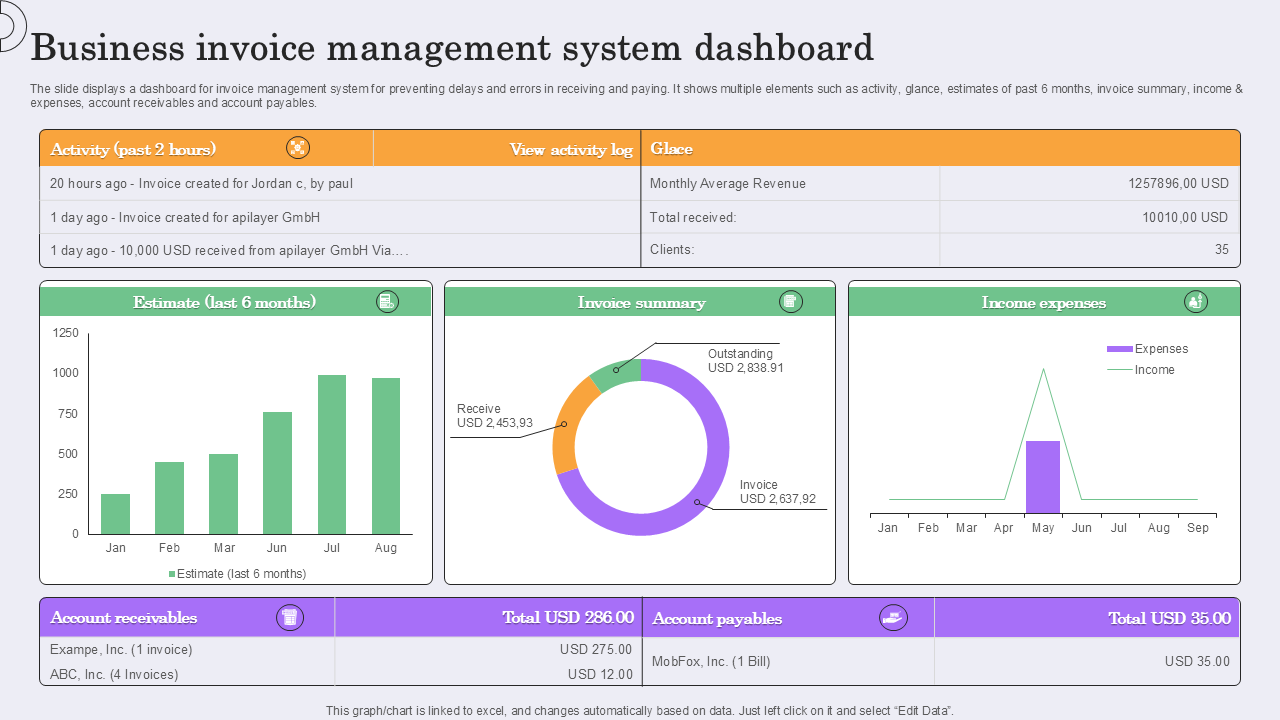Click 'Total USD 286.00' in receivables
This screenshot has width=1280, height=720.
coord(568,618)
